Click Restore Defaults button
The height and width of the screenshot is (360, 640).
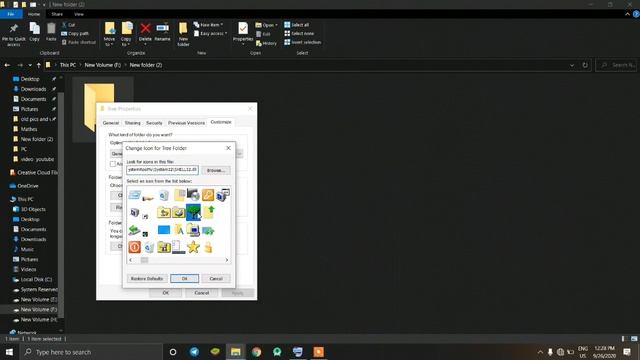click(147, 278)
